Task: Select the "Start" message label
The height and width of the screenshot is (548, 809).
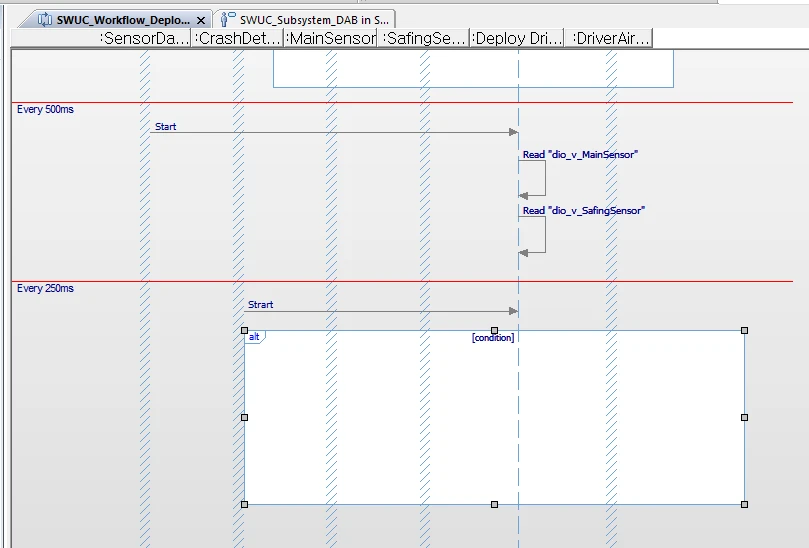Action: coord(166,127)
